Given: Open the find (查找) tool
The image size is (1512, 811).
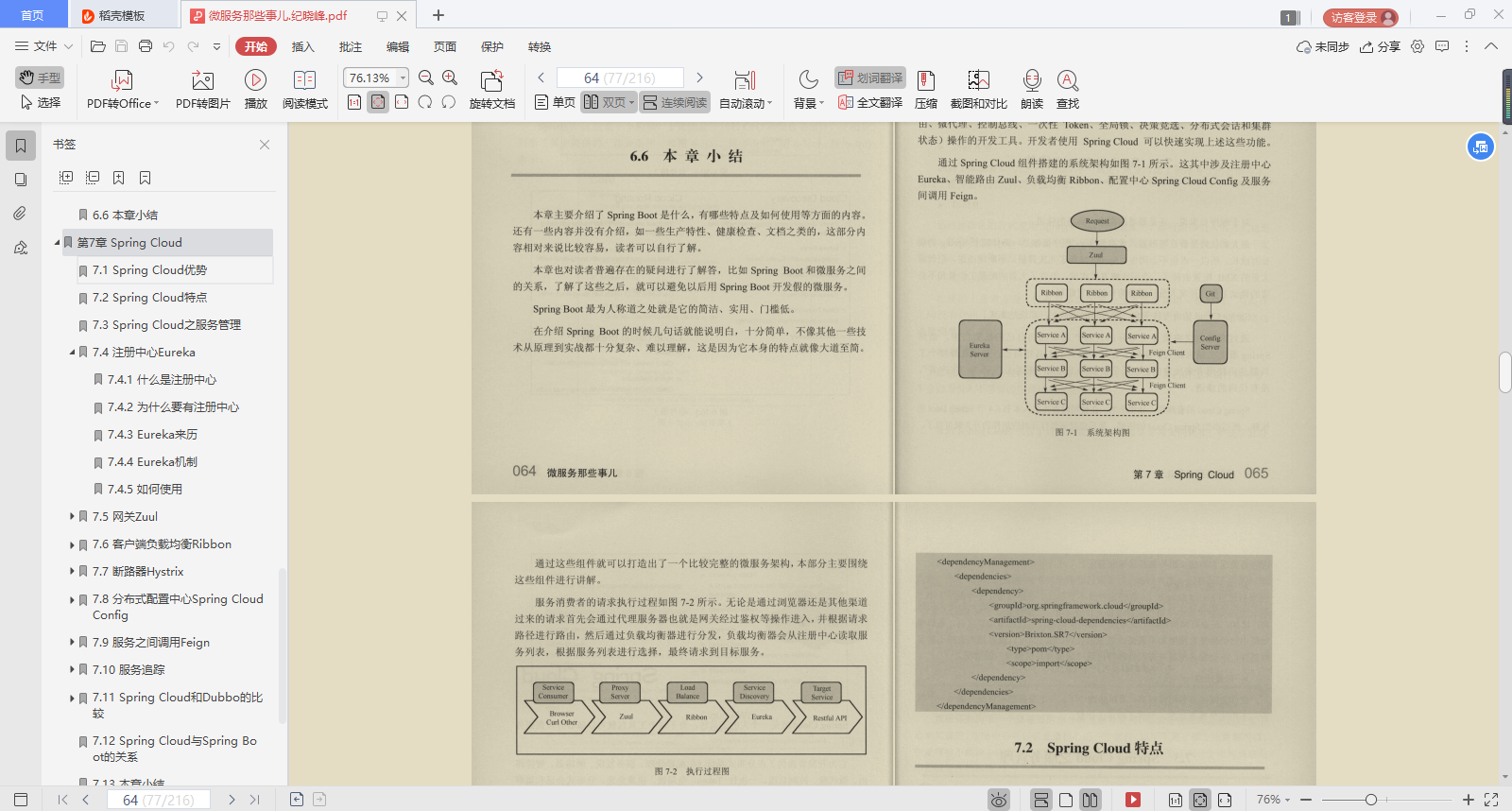Looking at the screenshot, I should (1068, 90).
